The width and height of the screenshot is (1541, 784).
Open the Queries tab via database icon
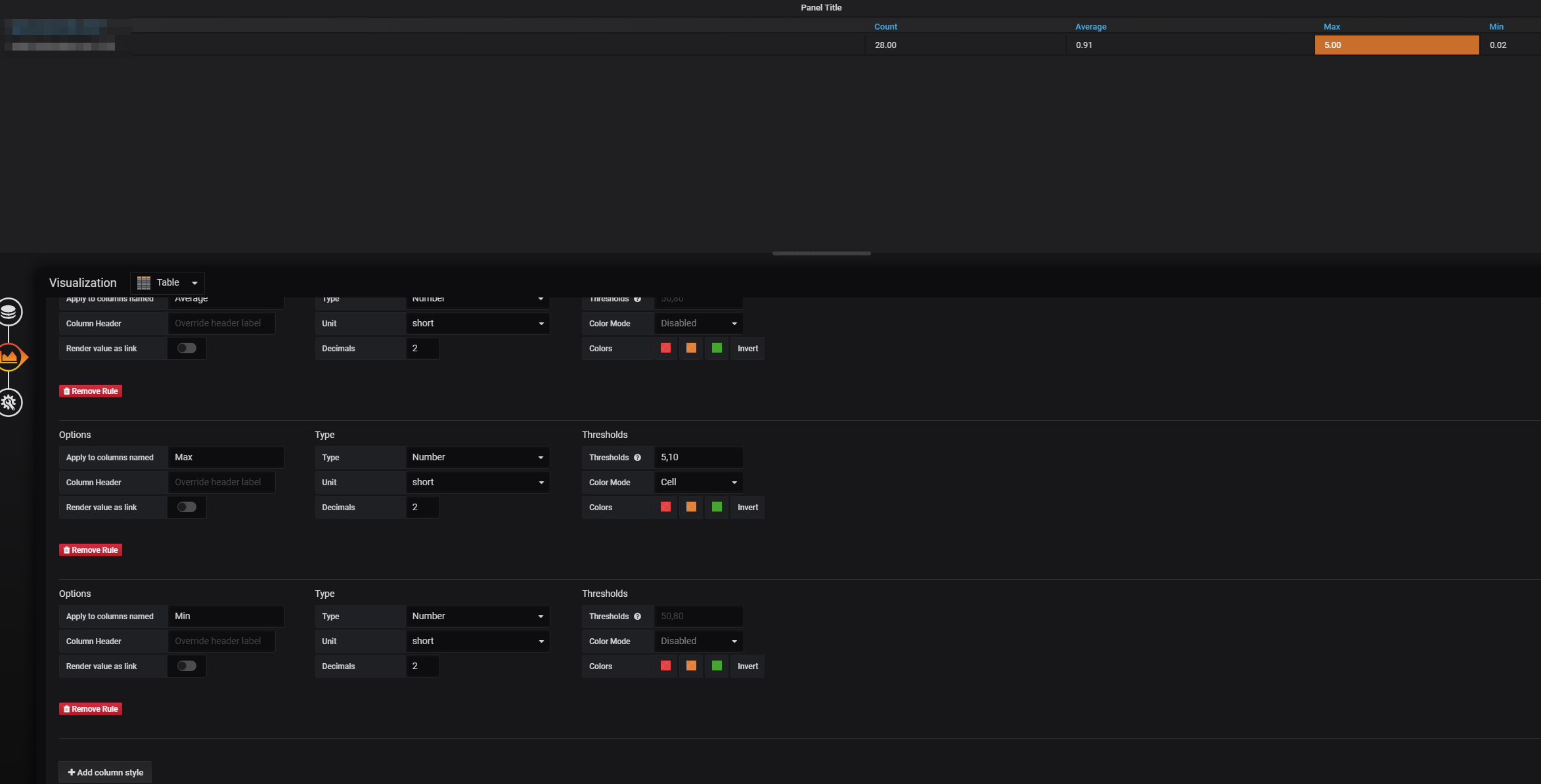9,312
